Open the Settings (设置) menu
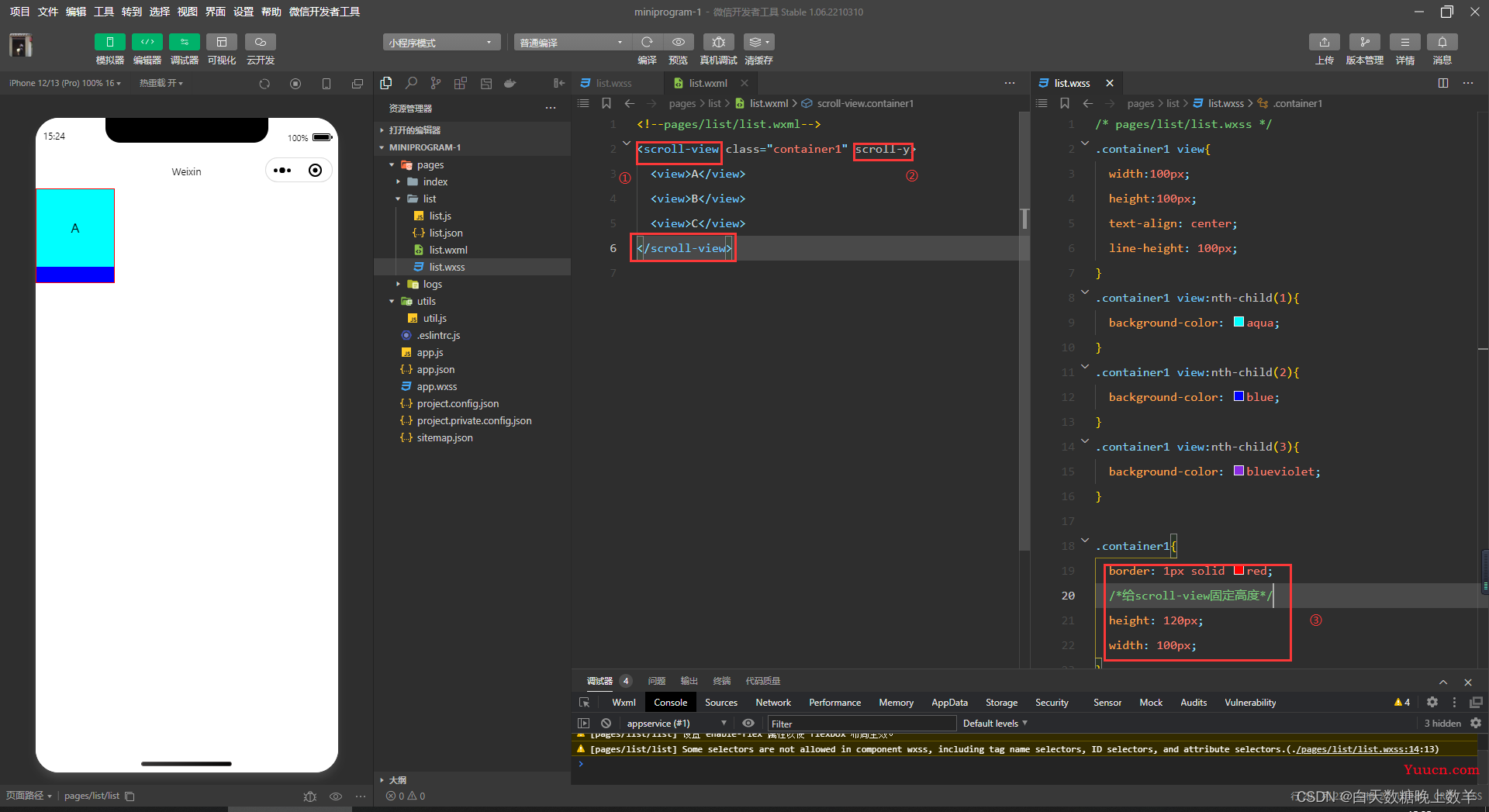Viewport: 1489px width, 812px height. point(244,12)
